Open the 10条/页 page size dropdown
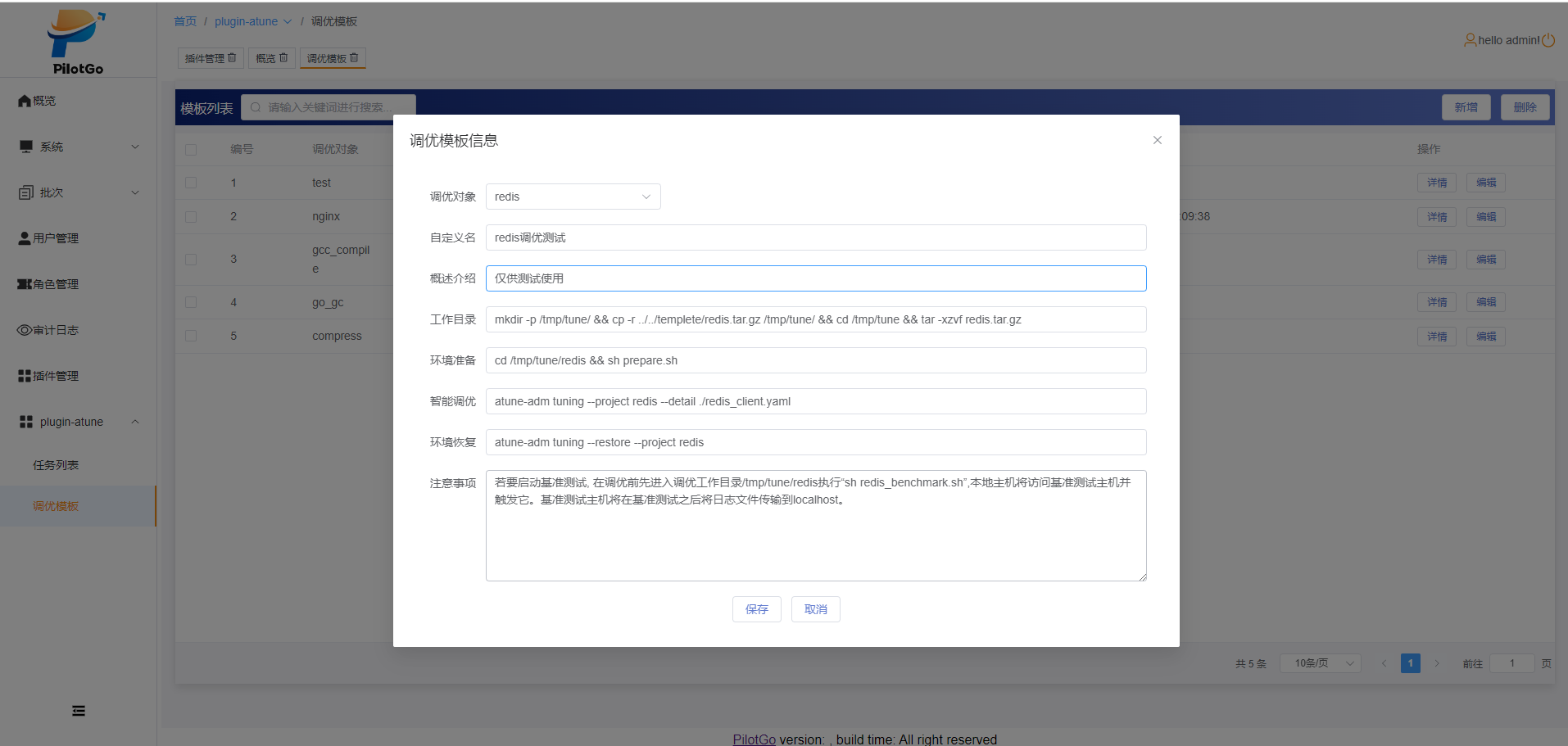The image size is (1568, 746). click(1319, 662)
